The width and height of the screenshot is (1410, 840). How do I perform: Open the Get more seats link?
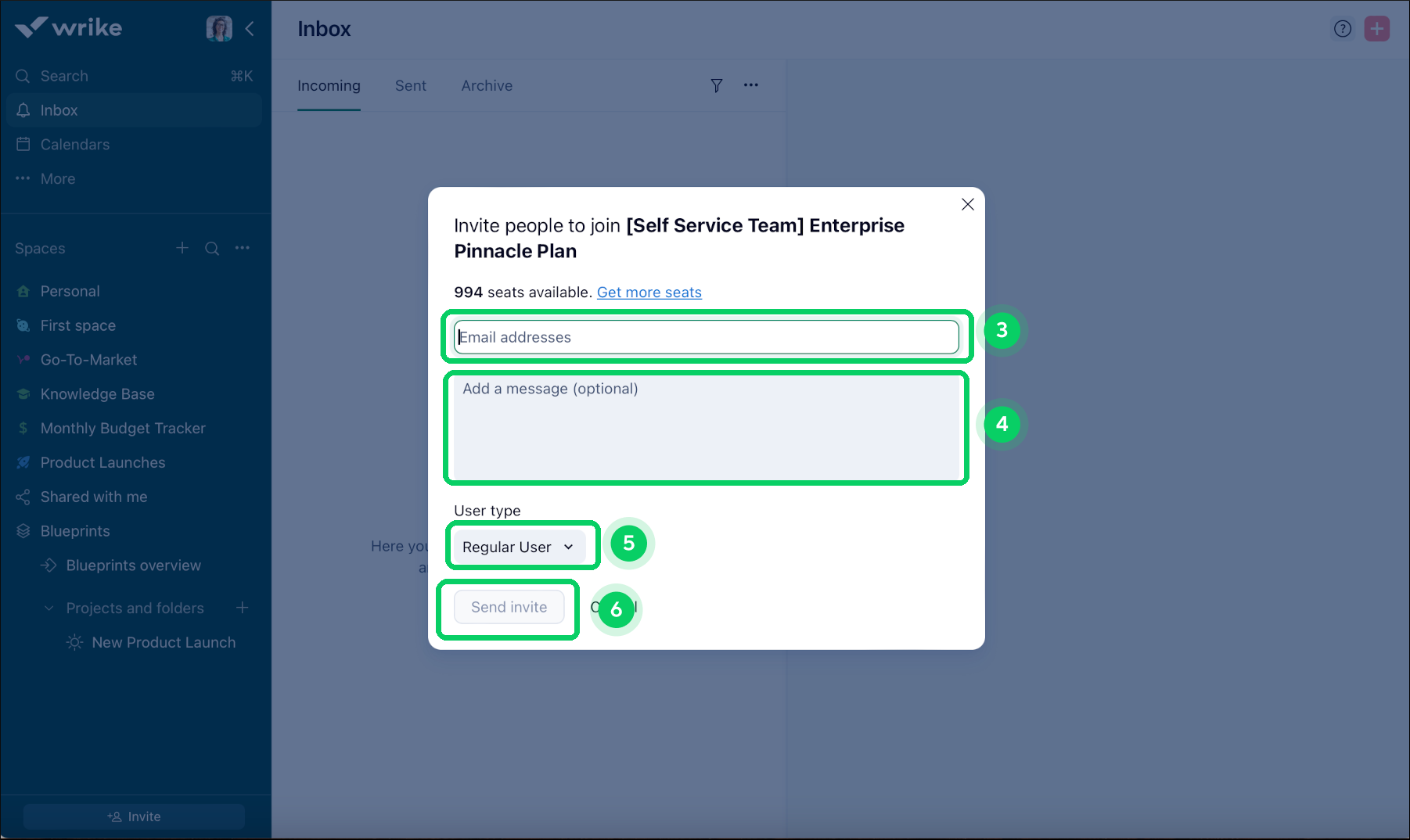(649, 292)
